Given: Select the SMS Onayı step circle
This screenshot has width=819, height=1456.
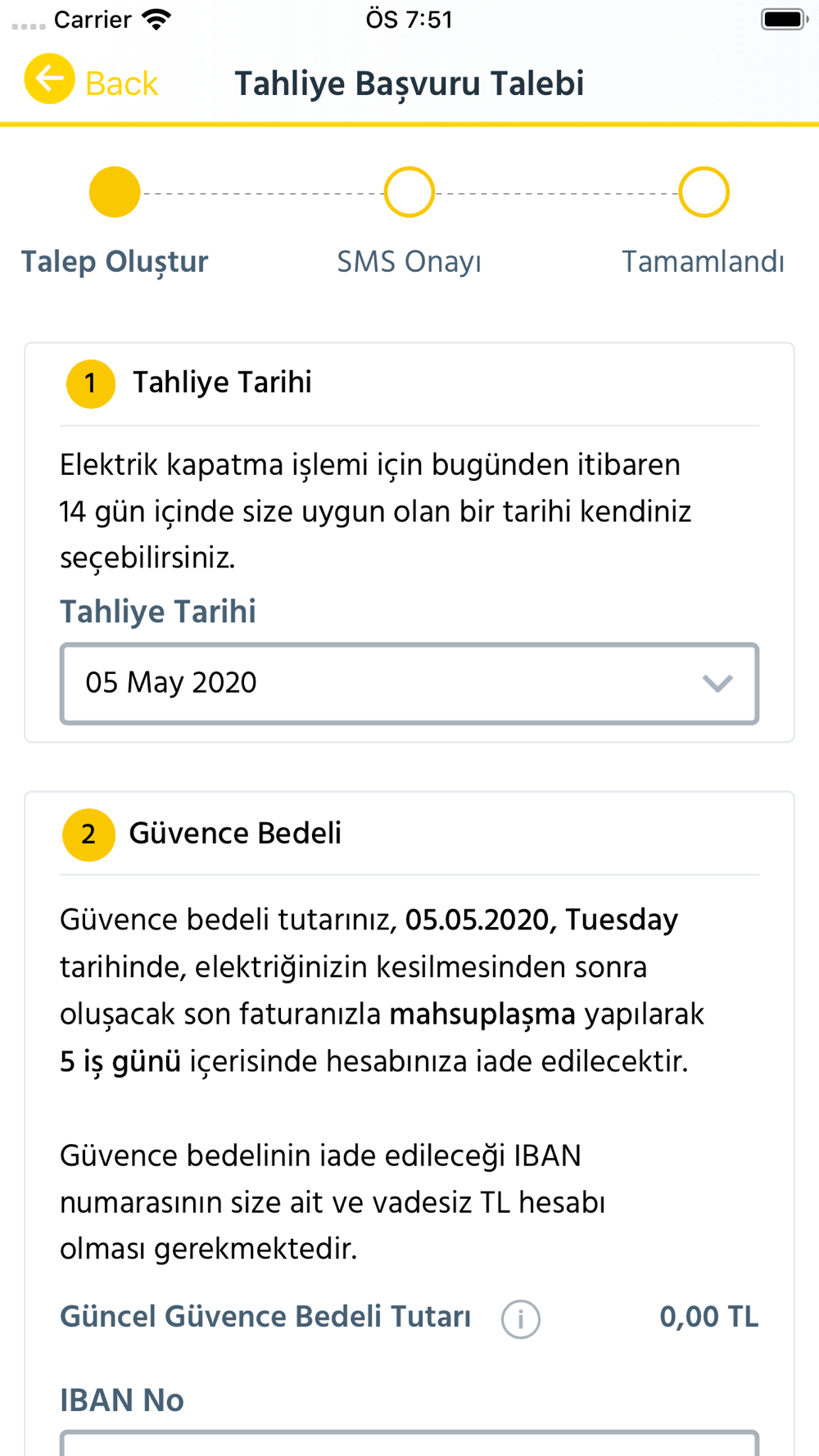Looking at the screenshot, I should (409, 192).
